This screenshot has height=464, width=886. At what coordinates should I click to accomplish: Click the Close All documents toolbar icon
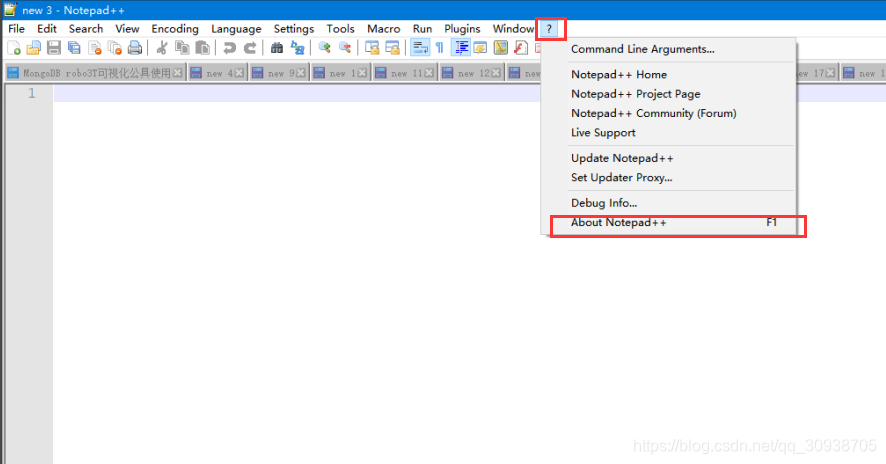click(115, 48)
